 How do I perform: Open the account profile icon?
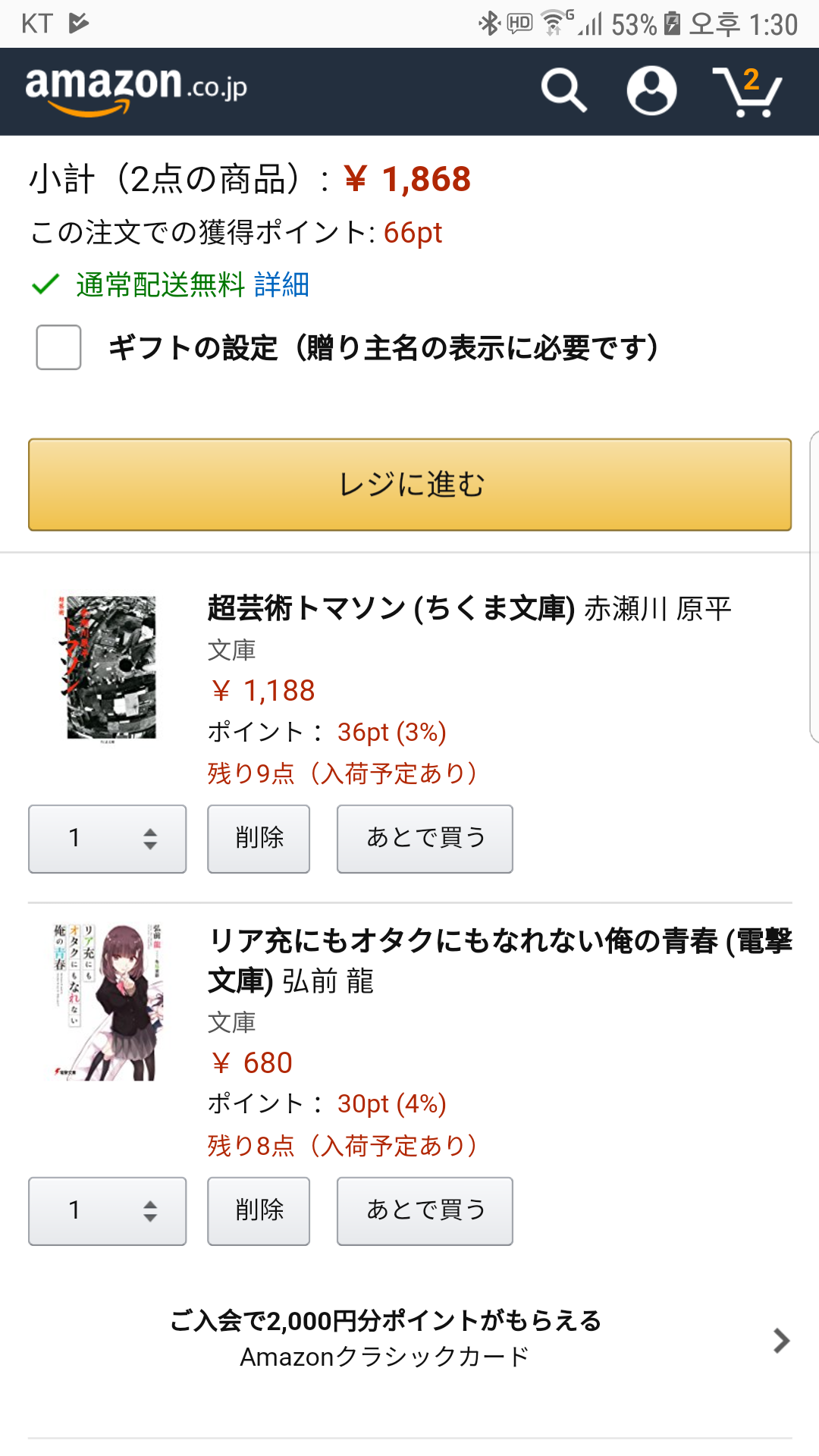click(x=651, y=90)
